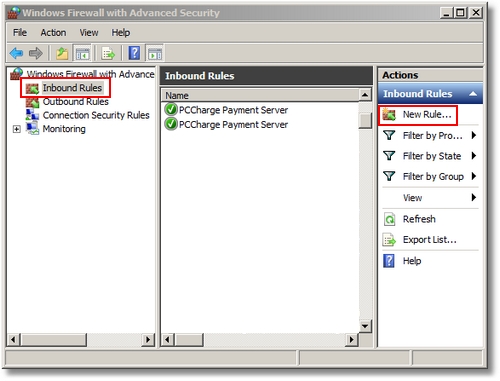
Task: Click the View action label in Actions
Action: [412, 197]
